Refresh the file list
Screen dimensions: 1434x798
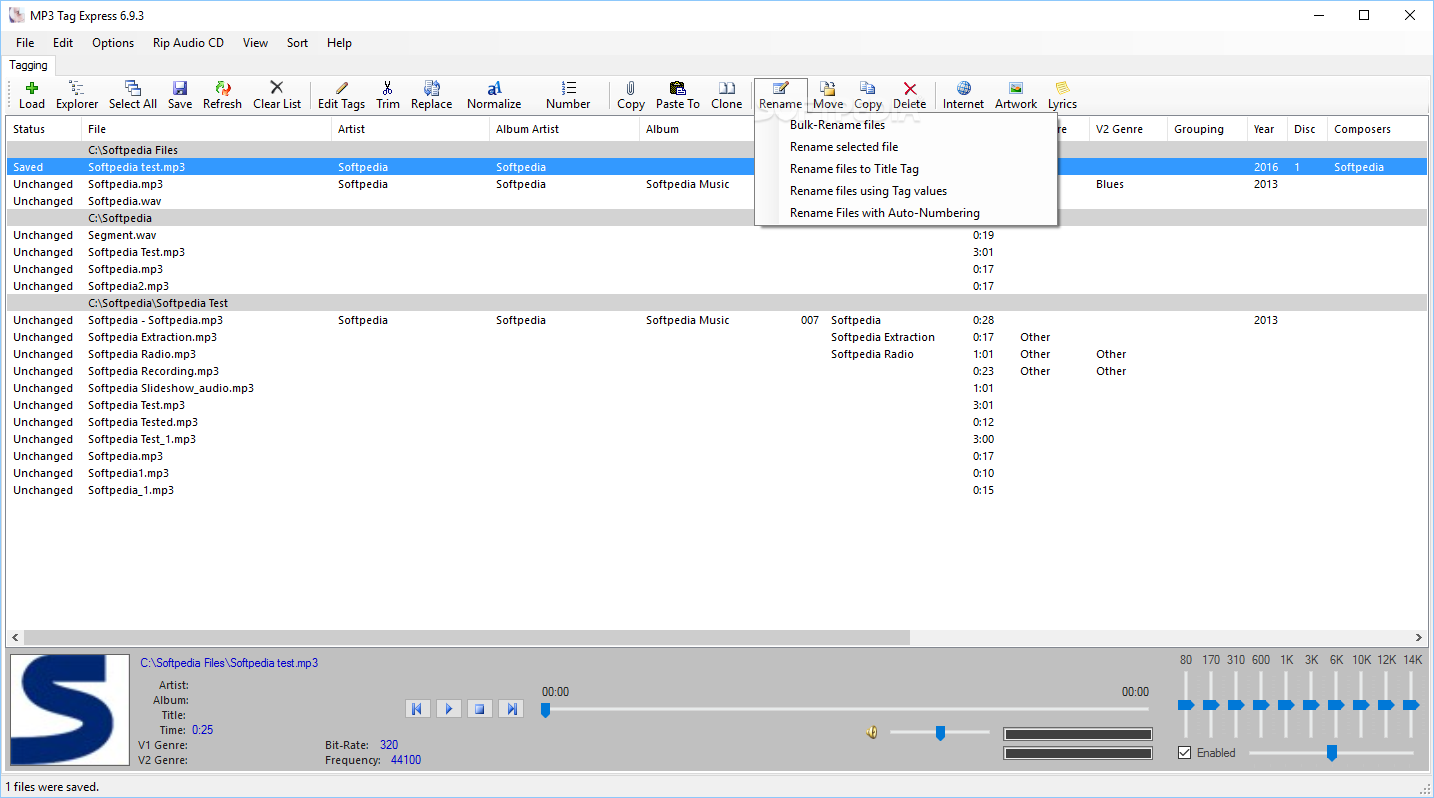(x=223, y=95)
